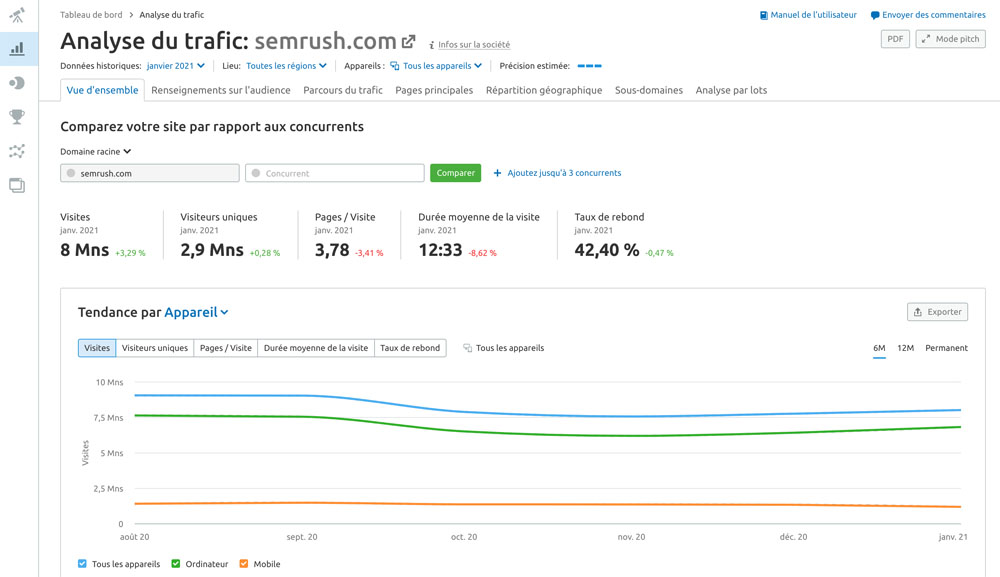
Task: Select the Taux de rebond chart metric
Action: pyautogui.click(x=410, y=348)
